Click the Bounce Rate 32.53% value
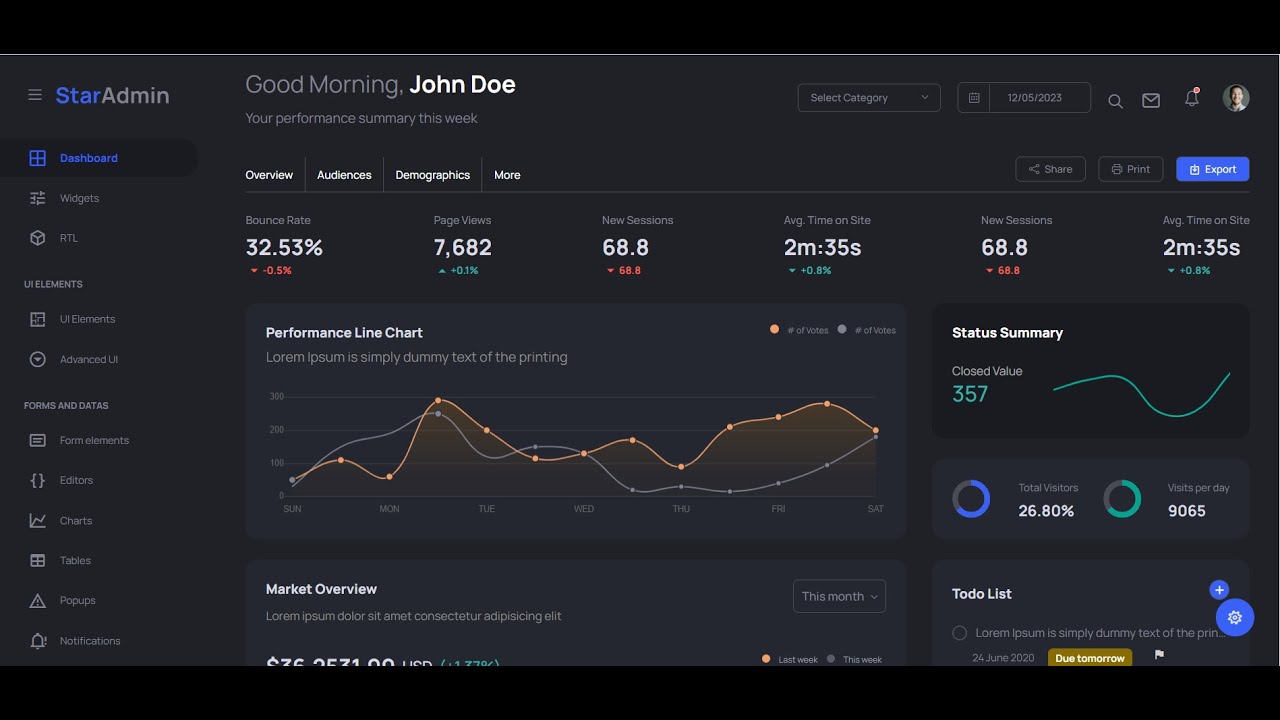The image size is (1280, 720). point(284,247)
